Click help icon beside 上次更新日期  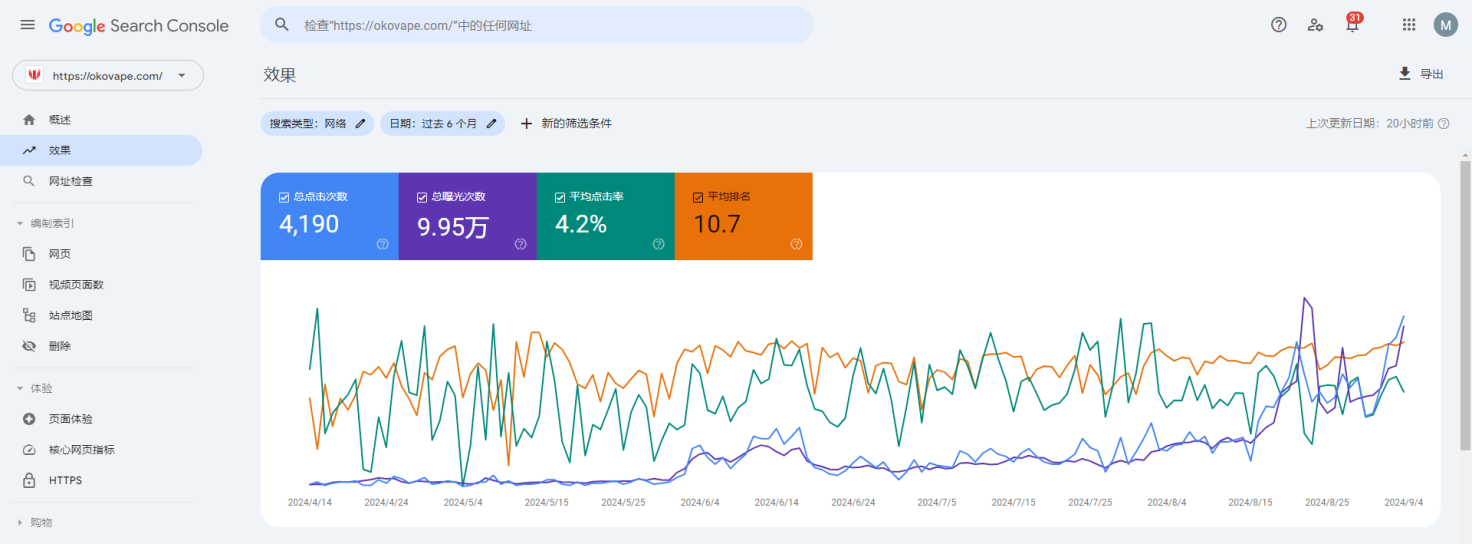point(1443,123)
